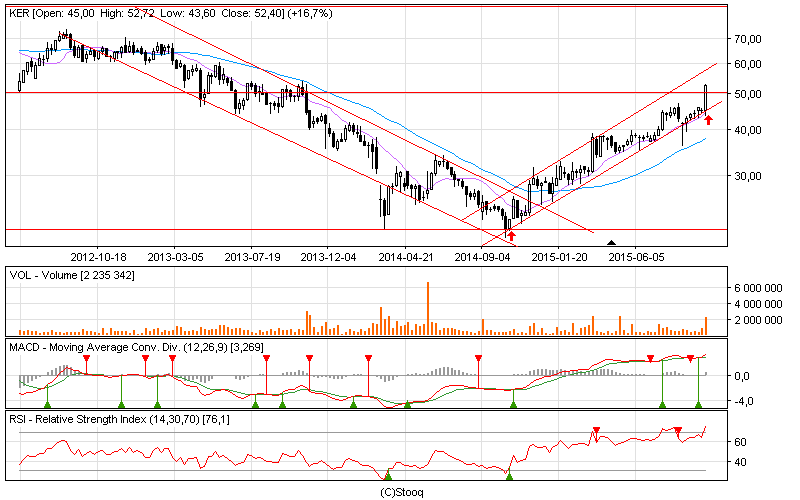Click the 2 000 000 volume axis label
800x500 pixels.
758,320
